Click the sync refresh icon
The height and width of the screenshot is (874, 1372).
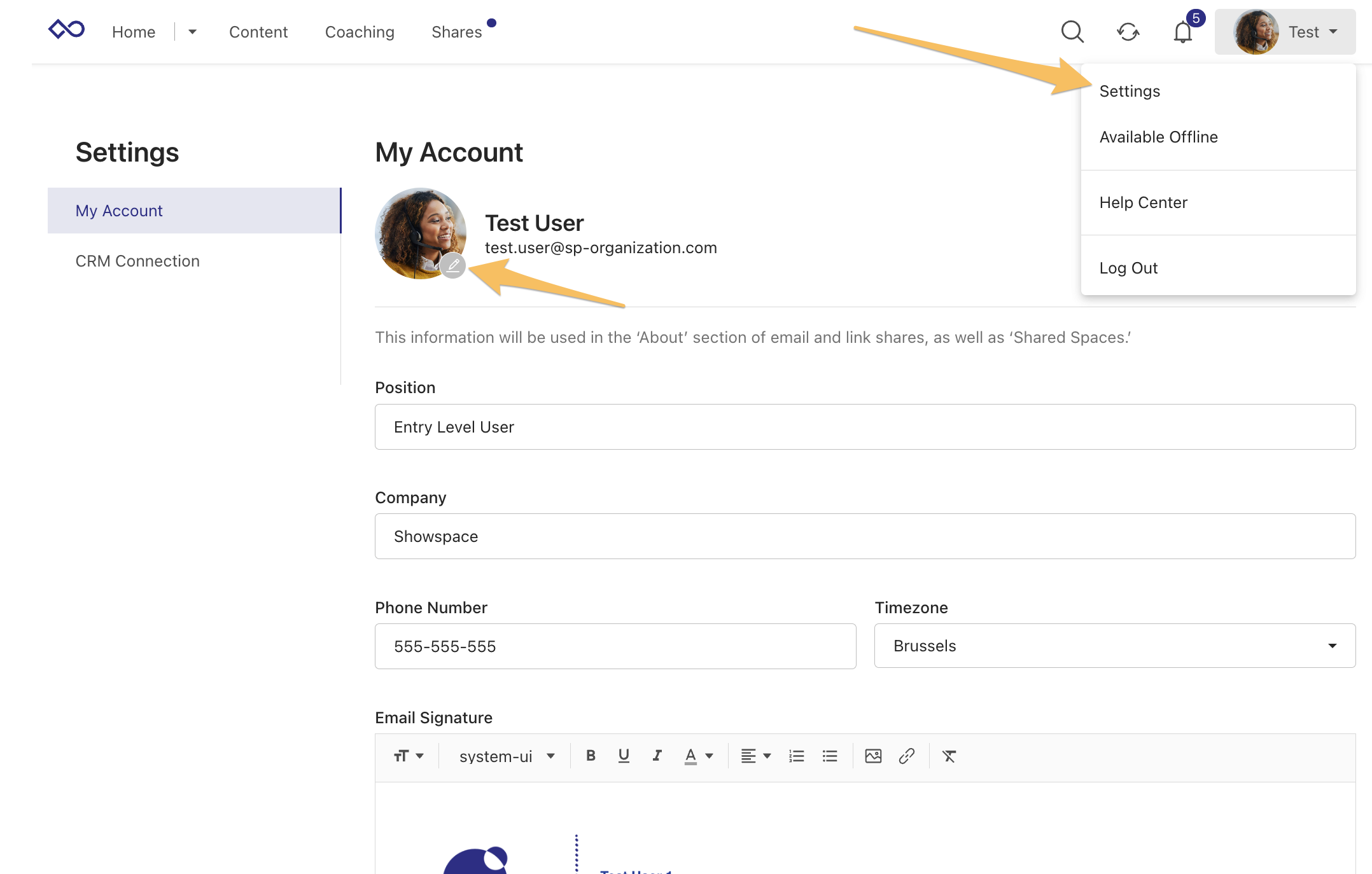(x=1128, y=32)
